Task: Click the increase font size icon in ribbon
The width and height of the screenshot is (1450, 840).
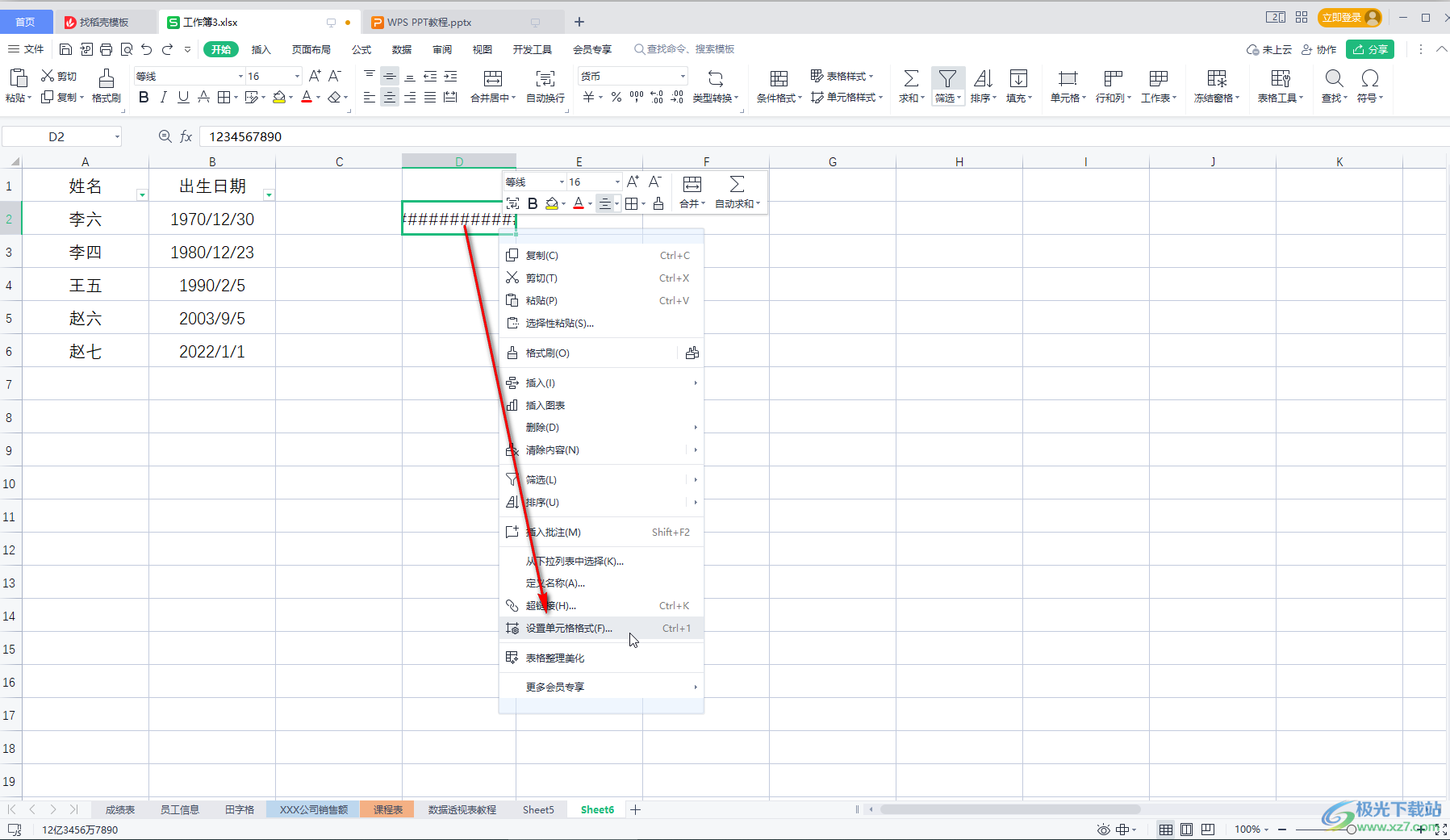Action: click(x=315, y=76)
